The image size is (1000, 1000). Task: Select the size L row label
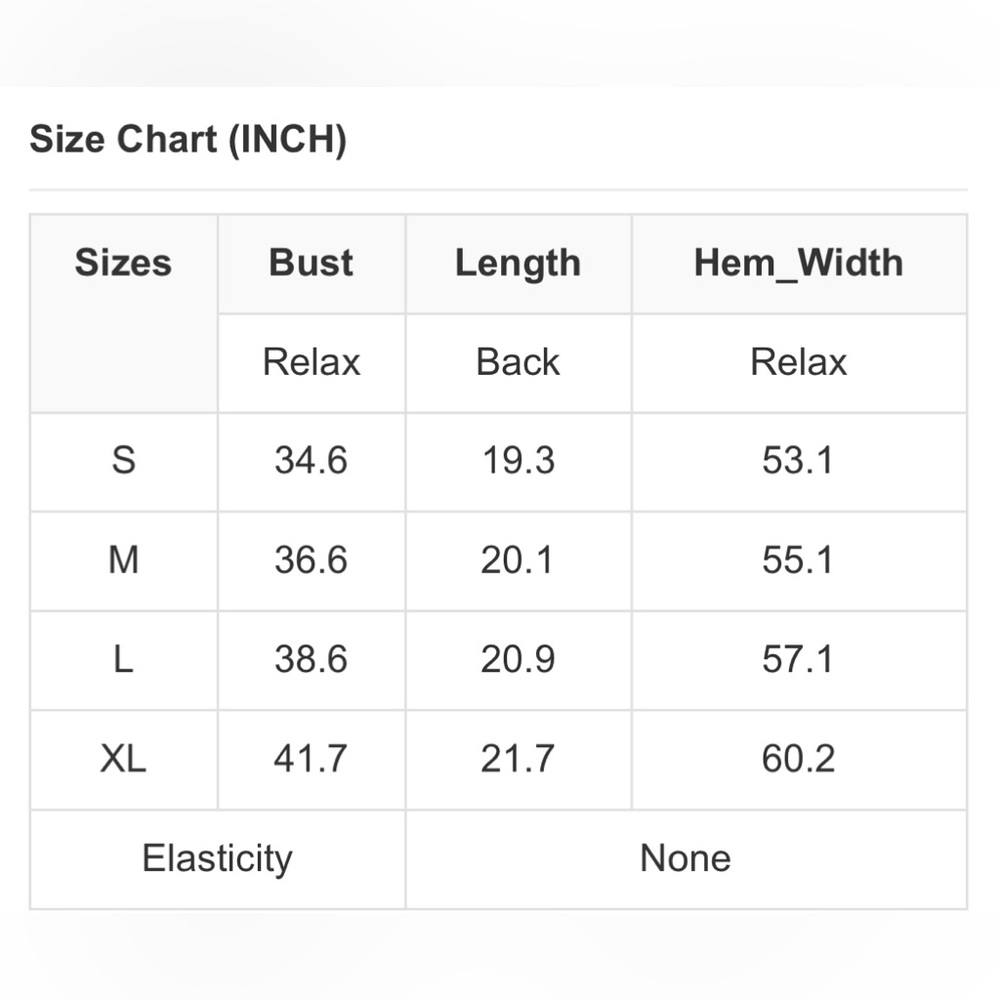[x=123, y=659]
